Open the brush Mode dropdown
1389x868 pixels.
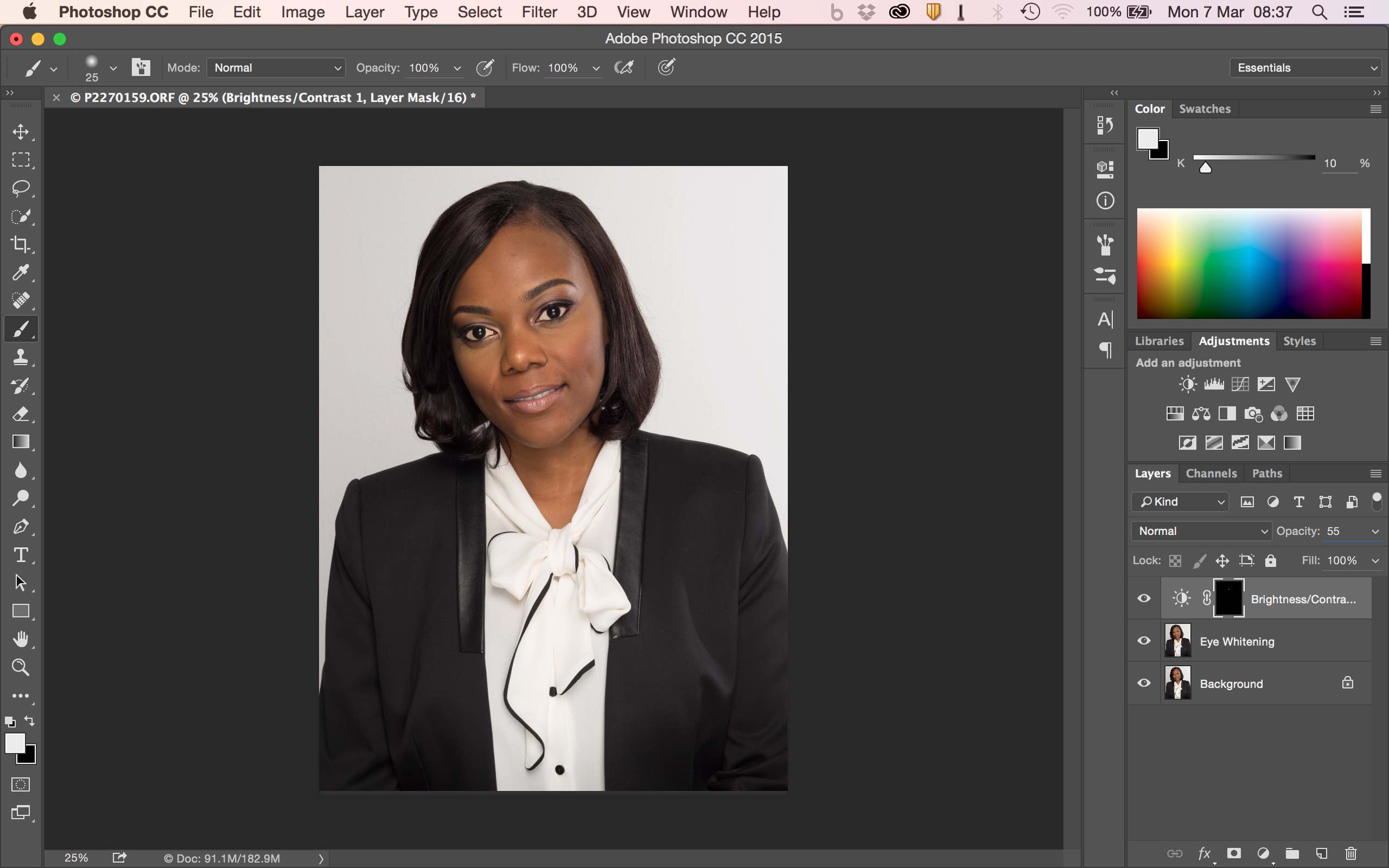click(x=276, y=68)
